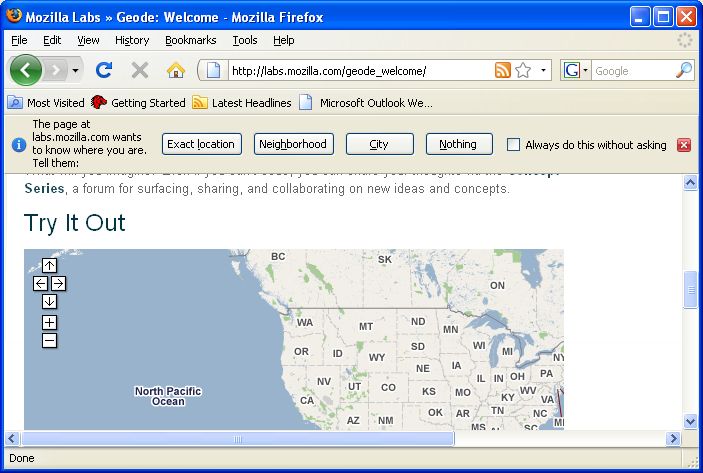
Task: Open the History menu
Action: [132, 40]
